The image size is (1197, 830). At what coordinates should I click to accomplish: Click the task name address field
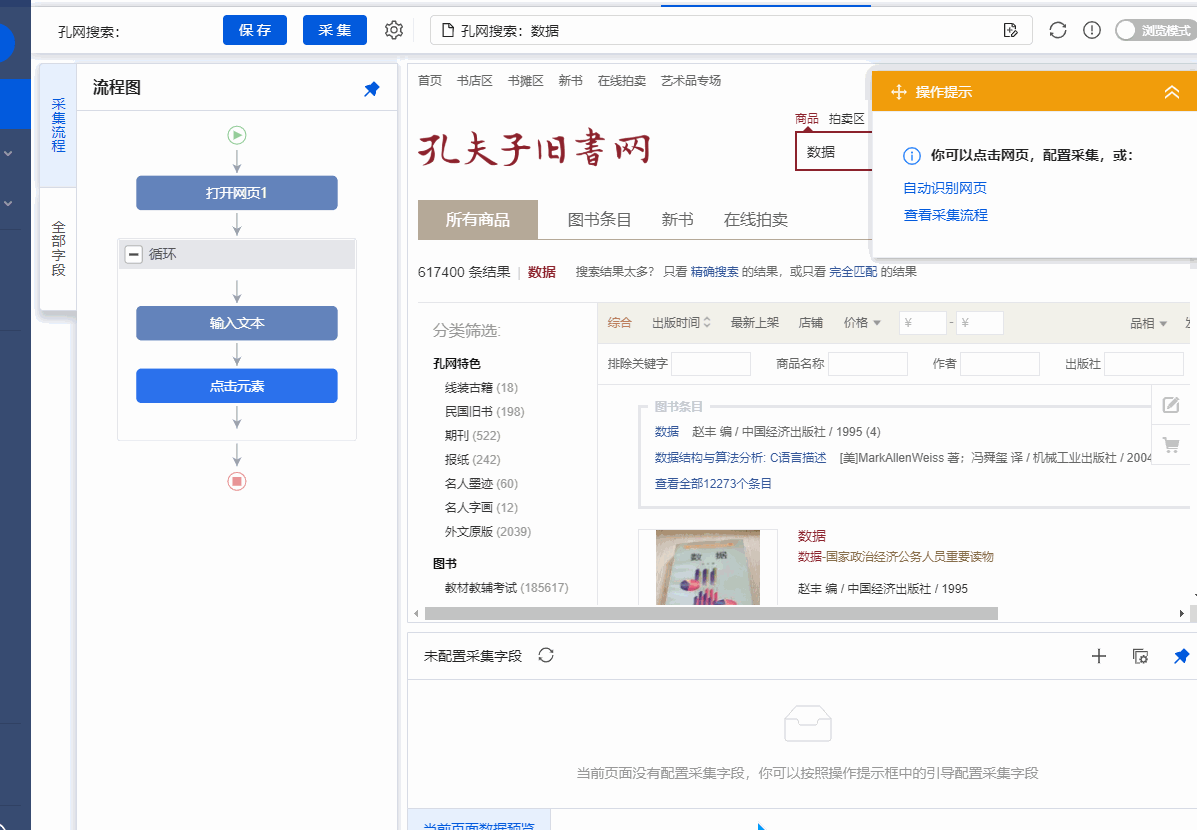pyautogui.click(x=731, y=31)
